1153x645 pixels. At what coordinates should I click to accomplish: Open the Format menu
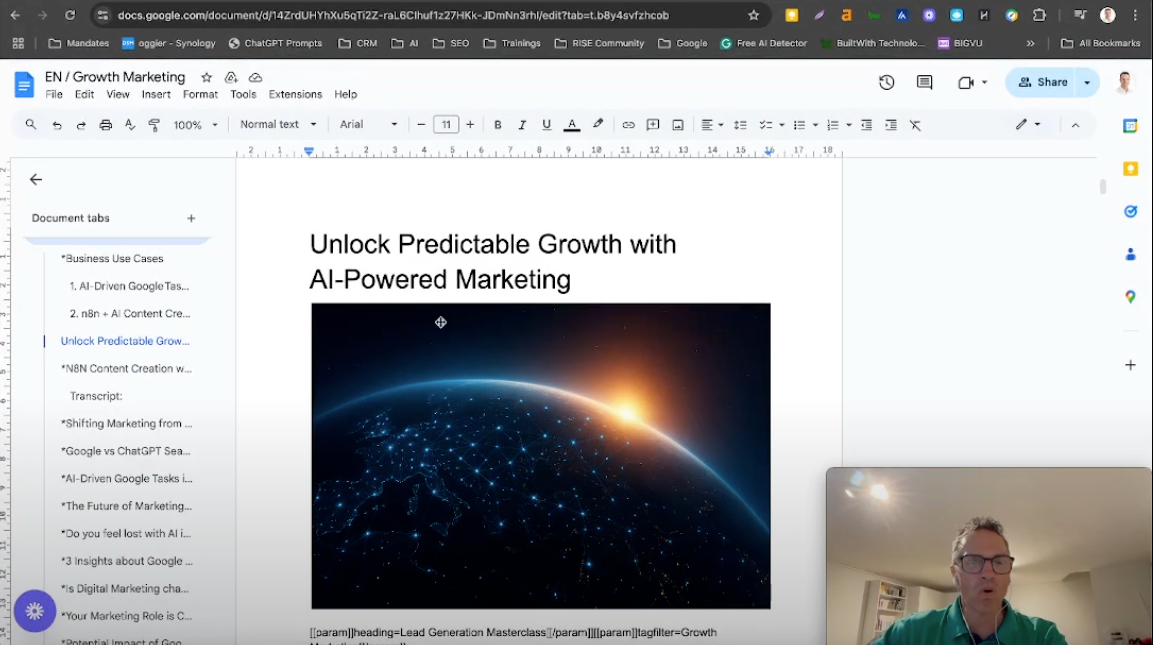[x=200, y=94]
